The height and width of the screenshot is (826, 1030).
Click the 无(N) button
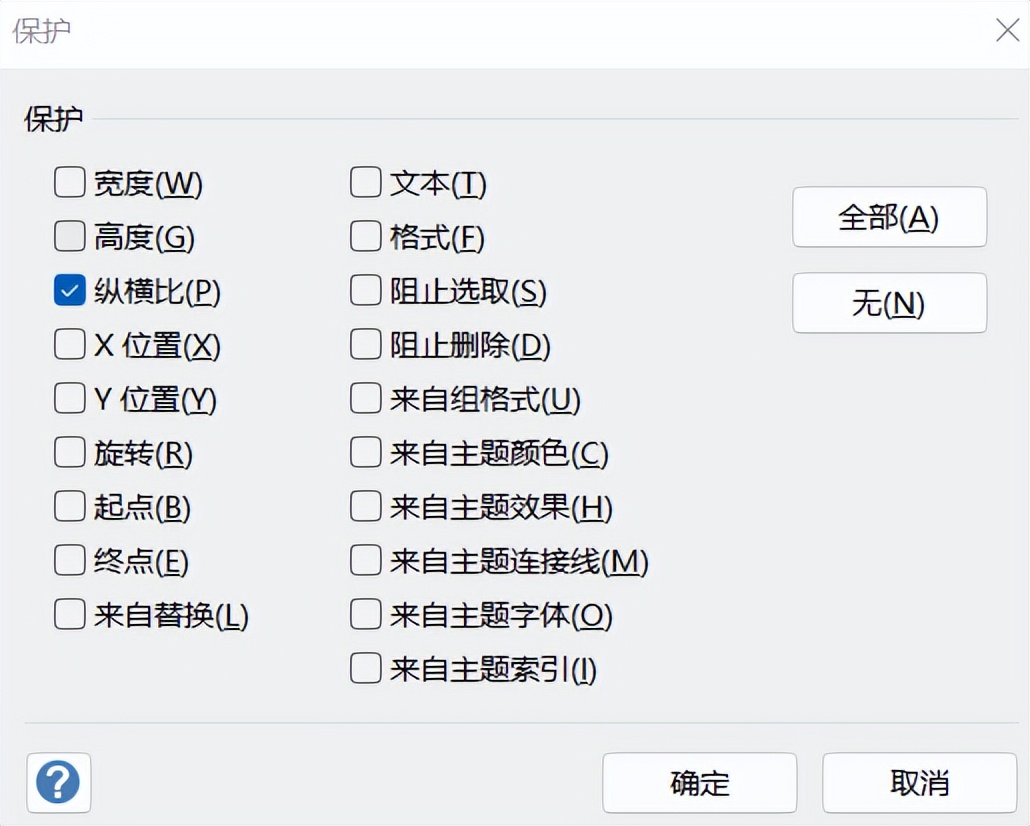889,303
